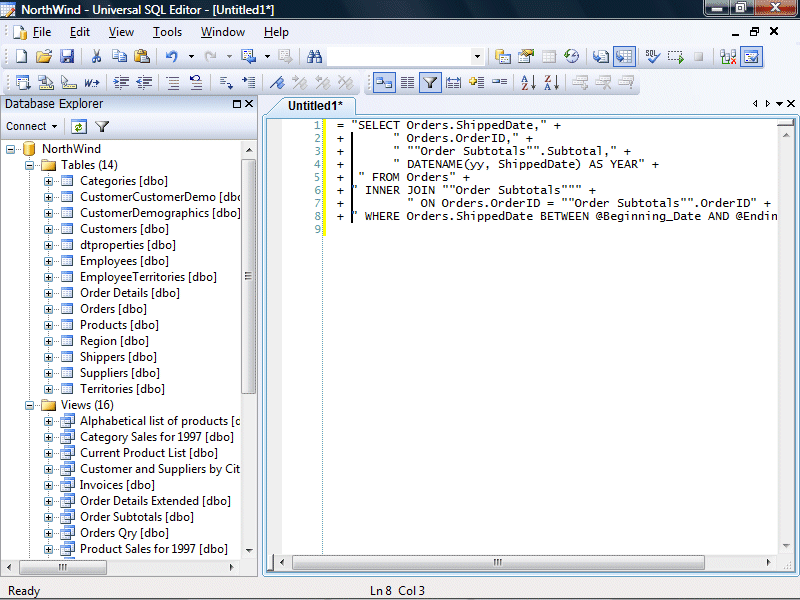The image size is (800, 600).
Task: Open the document tab list dropdown arrow
Action: [780, 104]
